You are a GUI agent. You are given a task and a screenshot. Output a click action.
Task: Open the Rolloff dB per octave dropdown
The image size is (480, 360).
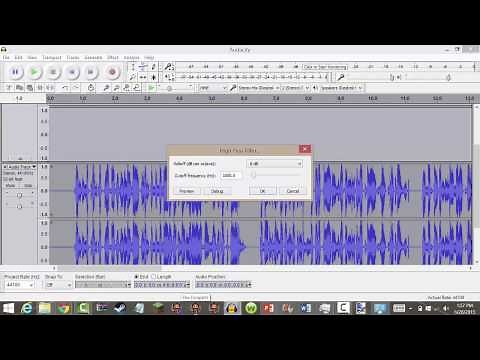pyautogui.click(x=275, y=164)
